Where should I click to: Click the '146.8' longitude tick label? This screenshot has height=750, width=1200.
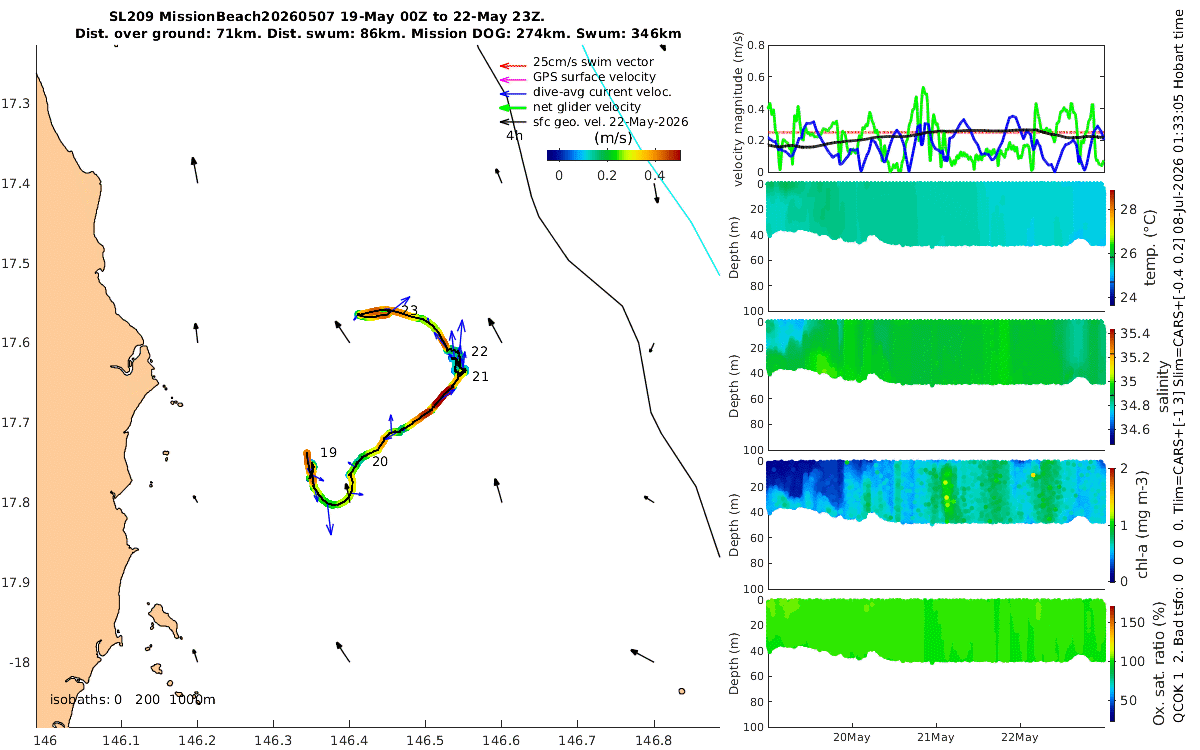654,741
